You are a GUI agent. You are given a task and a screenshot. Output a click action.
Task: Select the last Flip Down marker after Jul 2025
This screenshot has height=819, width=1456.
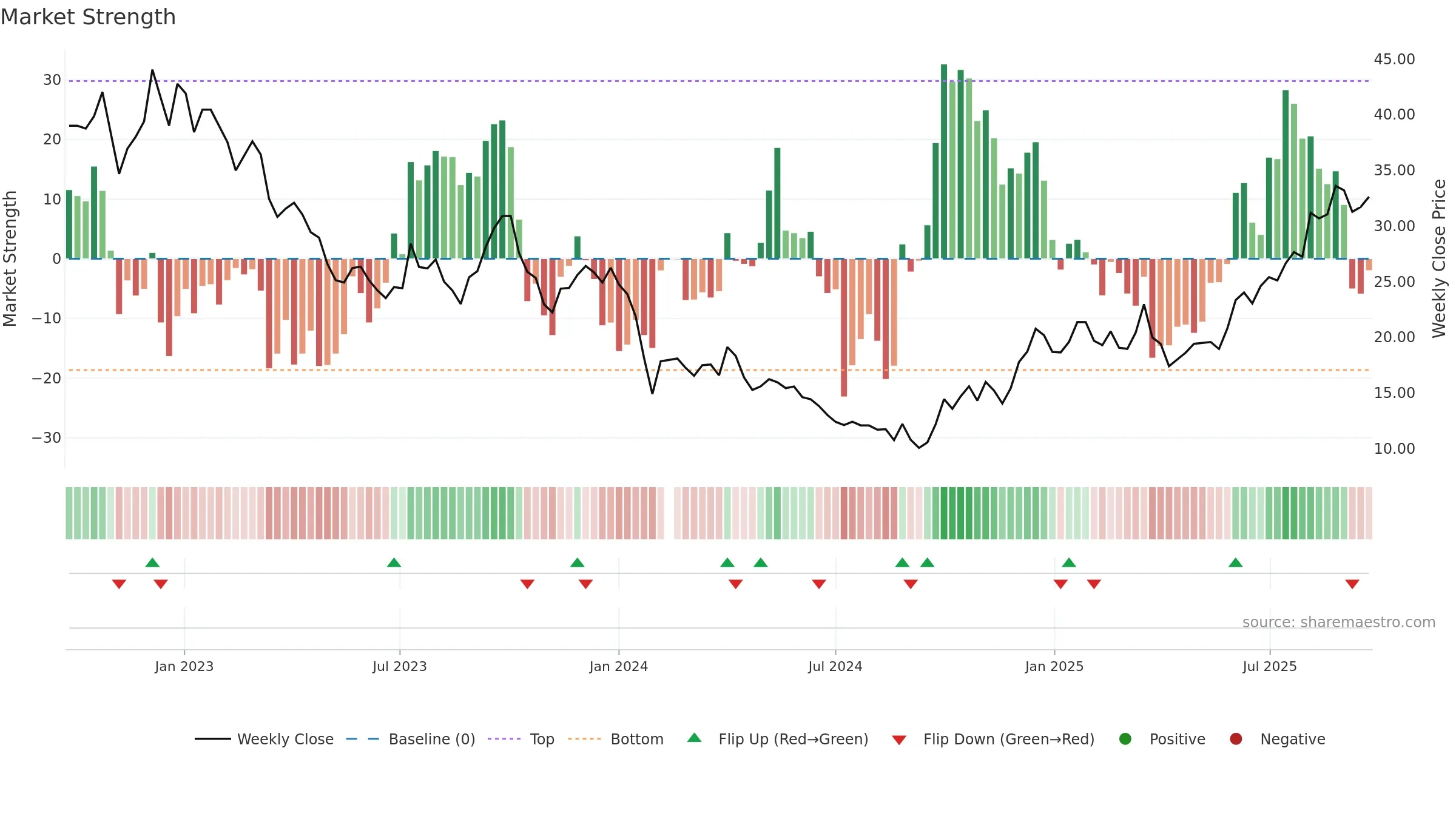point(1352,584)
